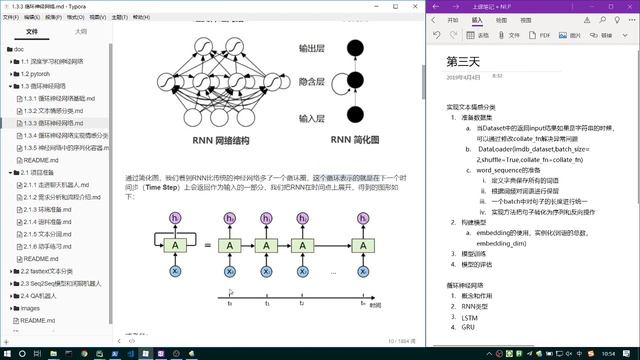Undo in OneNote toolbar
Viewport: 640px width, 360px height.
(437, 35)
